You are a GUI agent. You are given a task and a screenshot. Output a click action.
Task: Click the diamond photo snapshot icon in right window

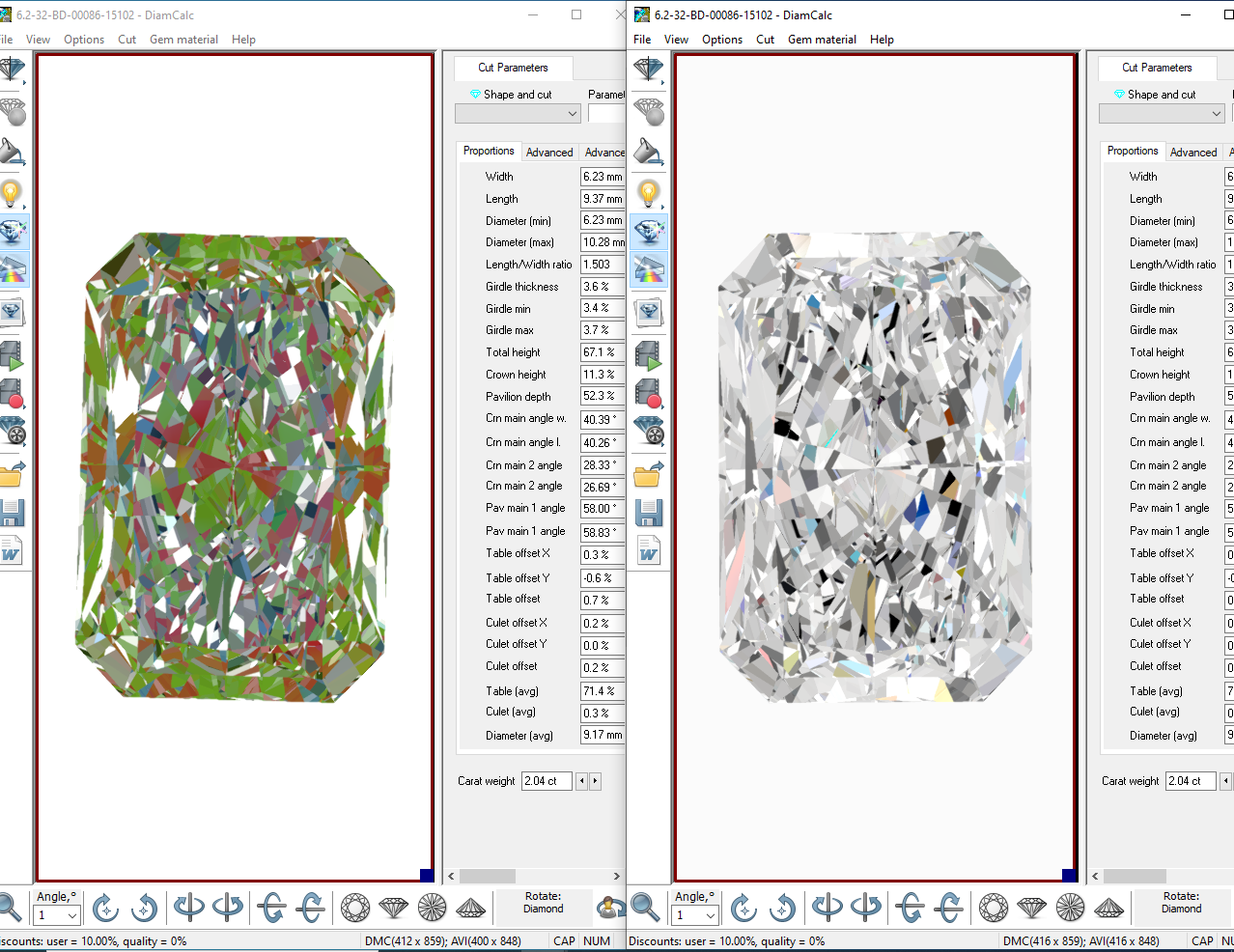(648, 312)
